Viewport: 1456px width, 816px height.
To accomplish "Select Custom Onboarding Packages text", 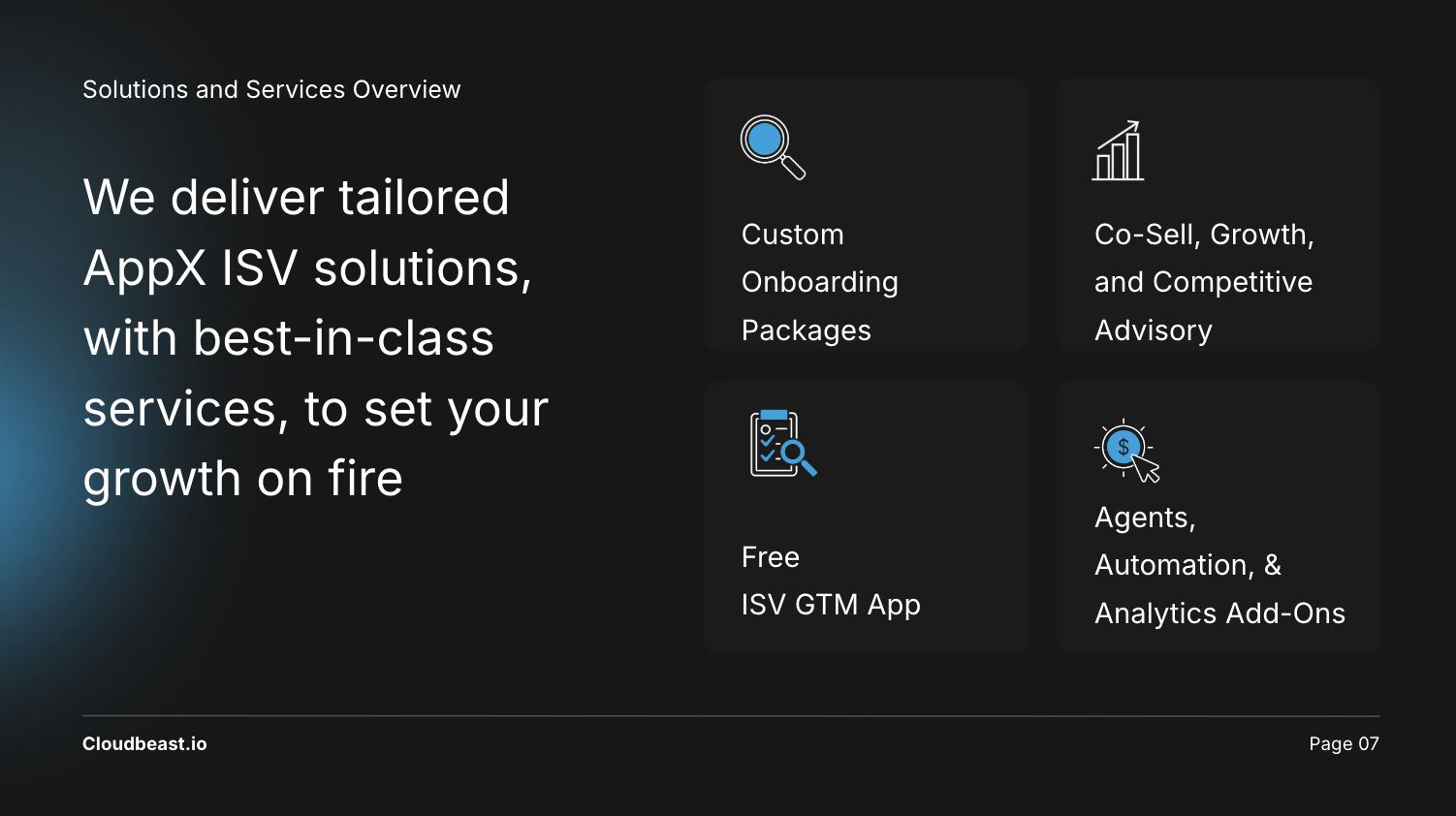I will coord(820,282).
